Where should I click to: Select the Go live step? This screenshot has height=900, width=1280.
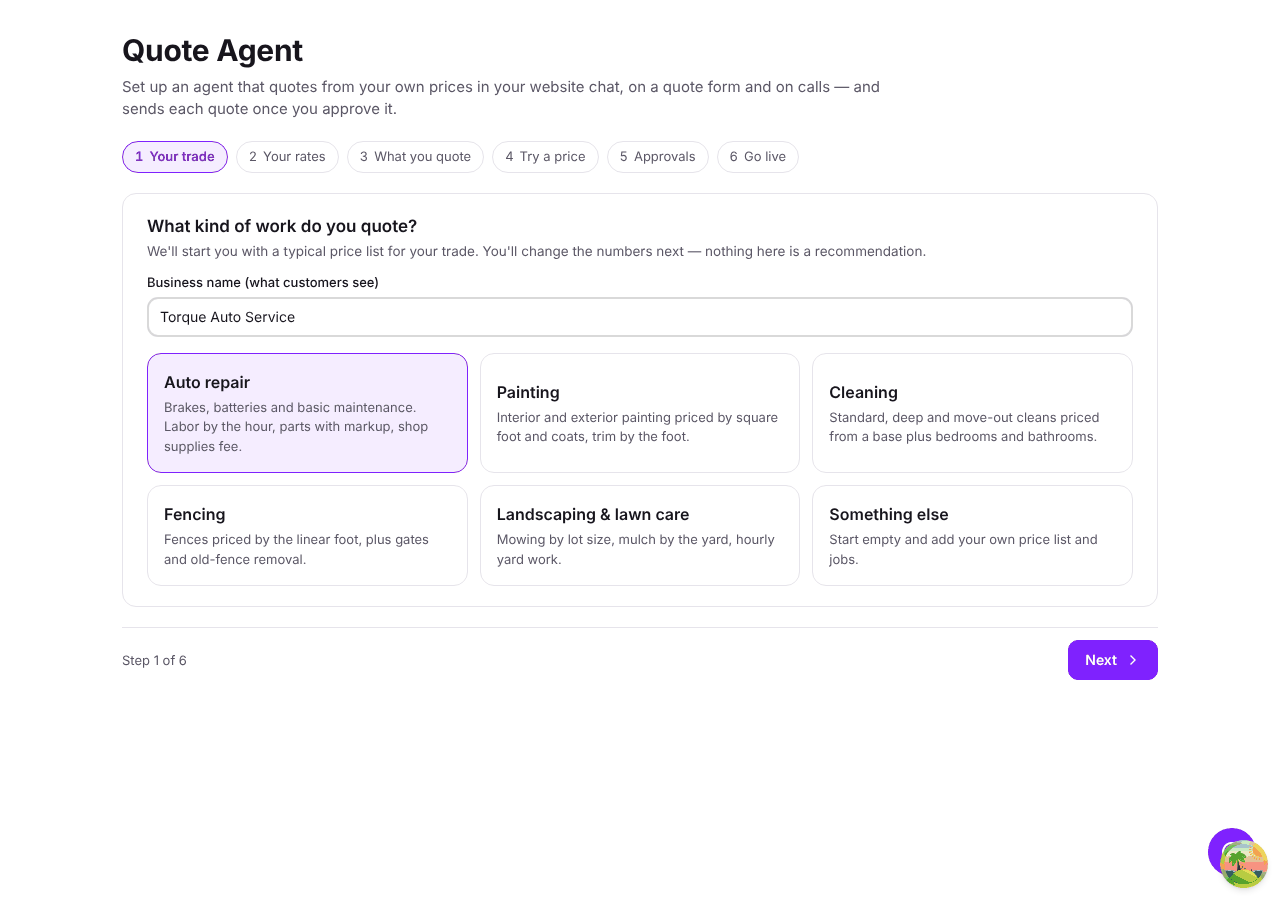click(757, 157)
